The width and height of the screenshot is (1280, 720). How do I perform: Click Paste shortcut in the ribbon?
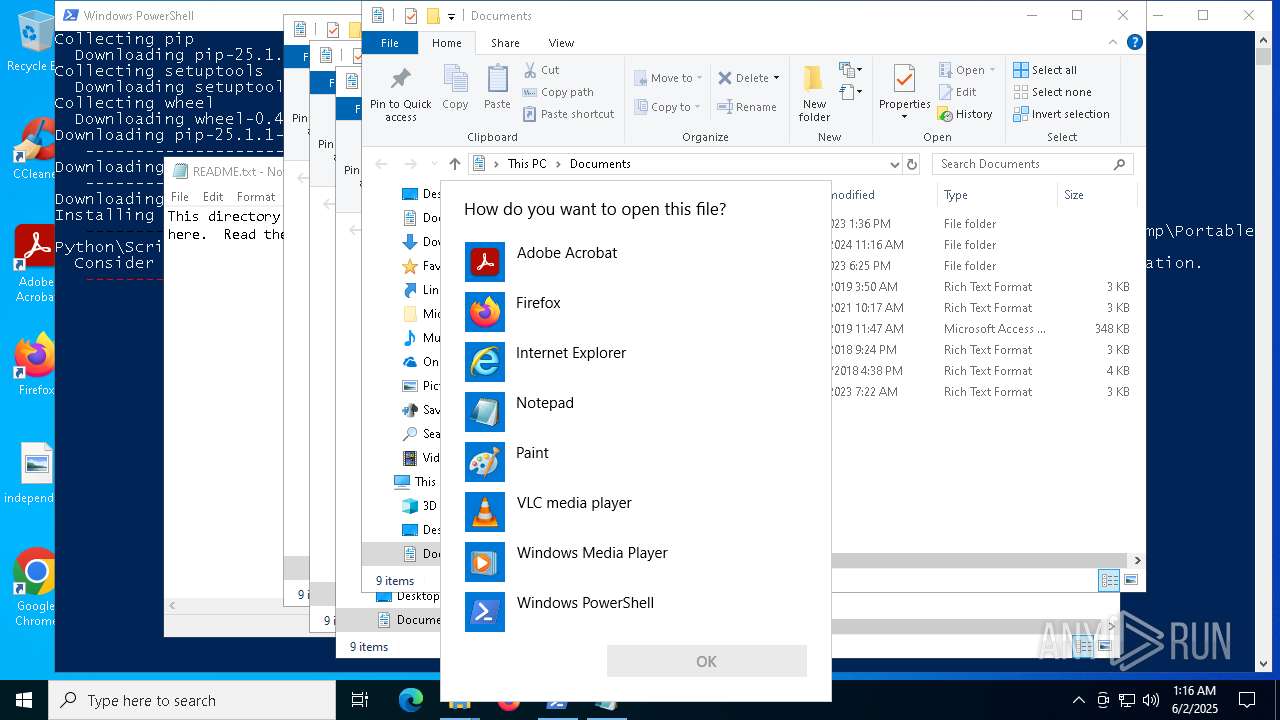click(568, 114)
